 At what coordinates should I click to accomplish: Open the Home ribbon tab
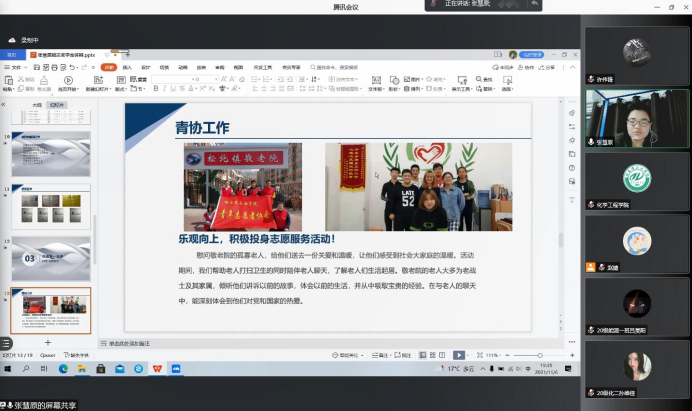click(x=109, y=68)
